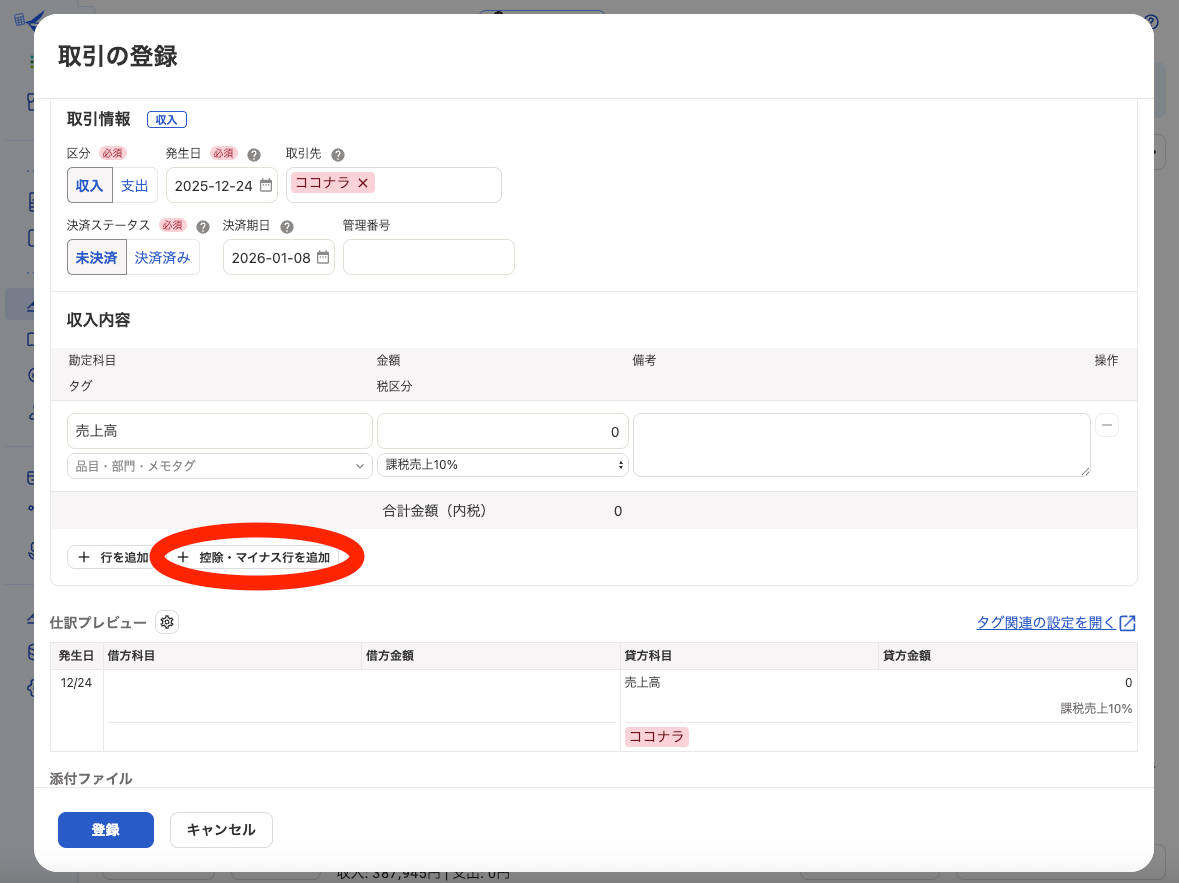The image size is (1179, 883).
Task: Click the 管理番号 input field
Action: [428, 258]
